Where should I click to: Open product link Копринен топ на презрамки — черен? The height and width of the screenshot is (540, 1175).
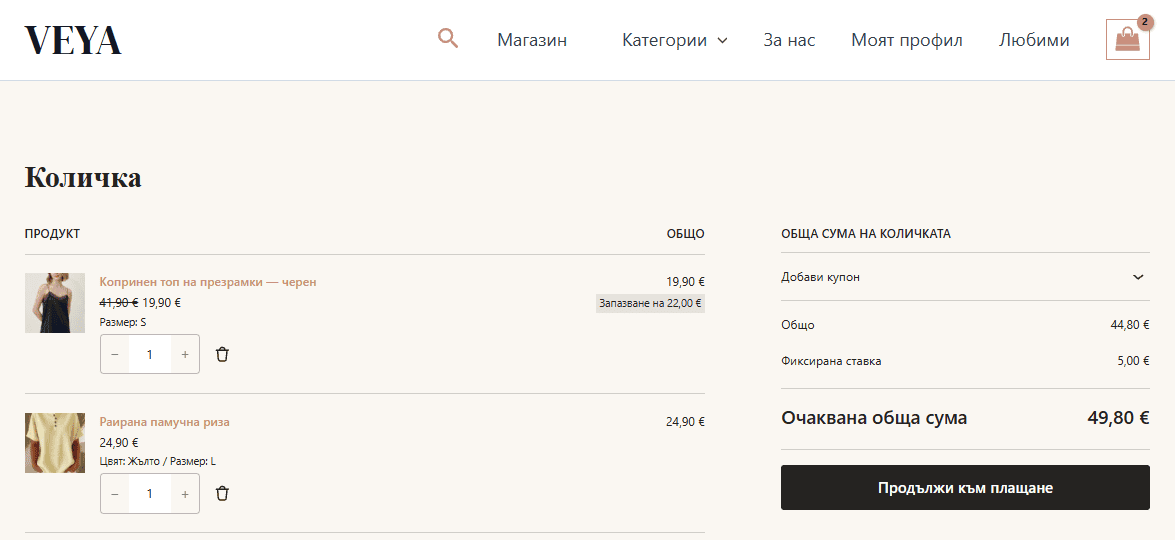click(208, 282)
